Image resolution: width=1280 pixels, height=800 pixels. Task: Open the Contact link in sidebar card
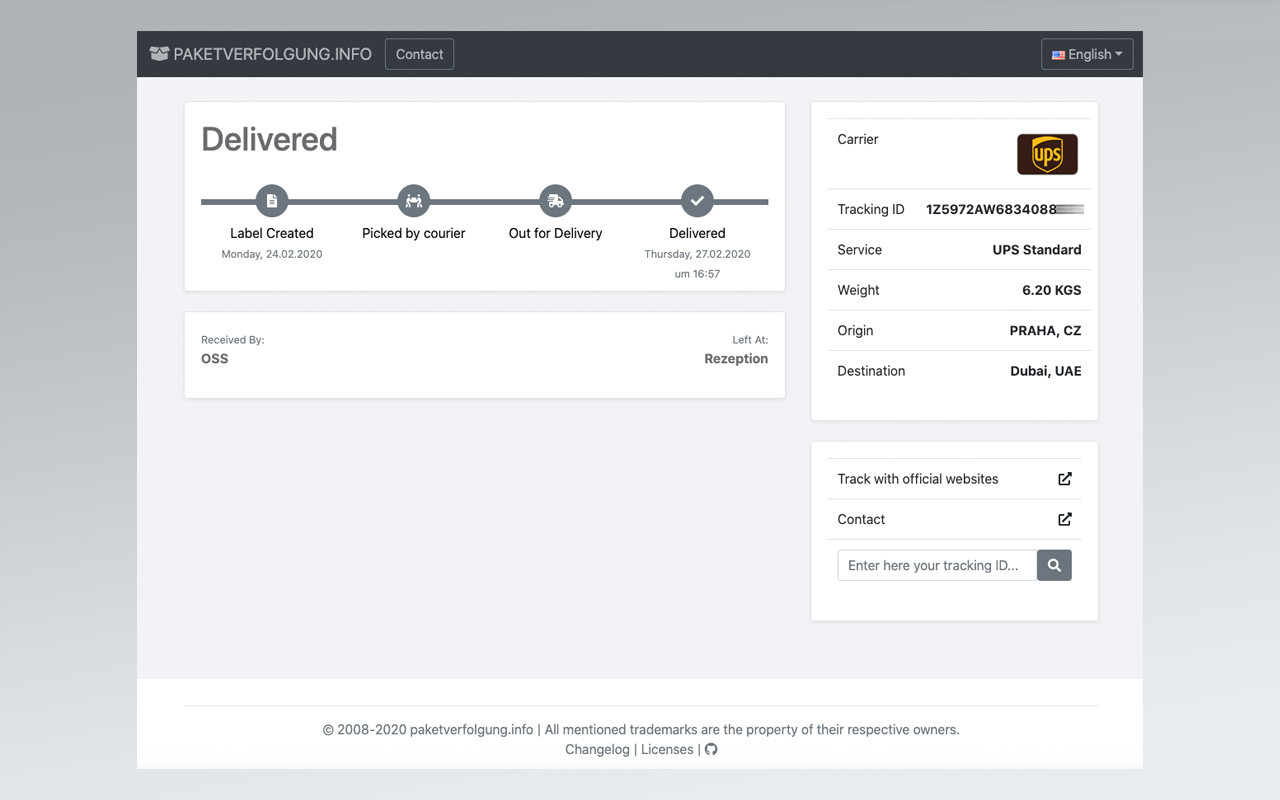[x=861, y=519]
